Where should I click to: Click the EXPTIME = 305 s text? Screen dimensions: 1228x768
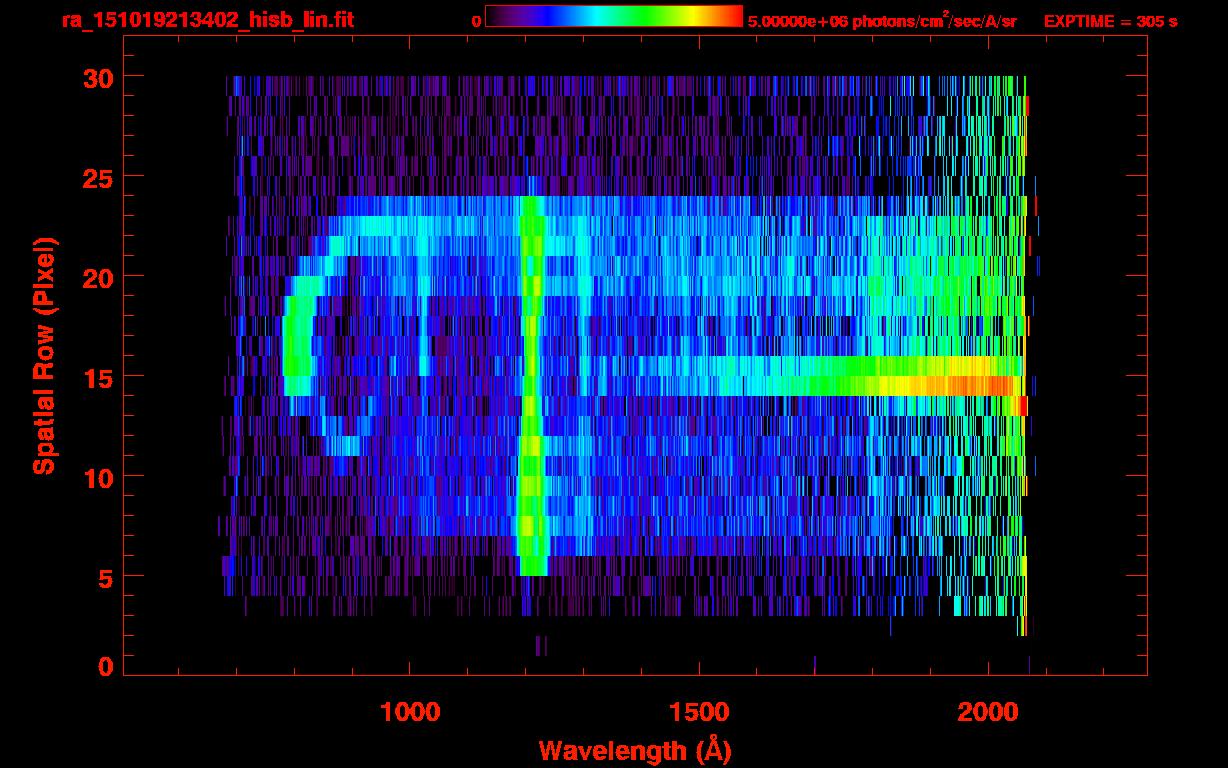(x=1110, y=21)
